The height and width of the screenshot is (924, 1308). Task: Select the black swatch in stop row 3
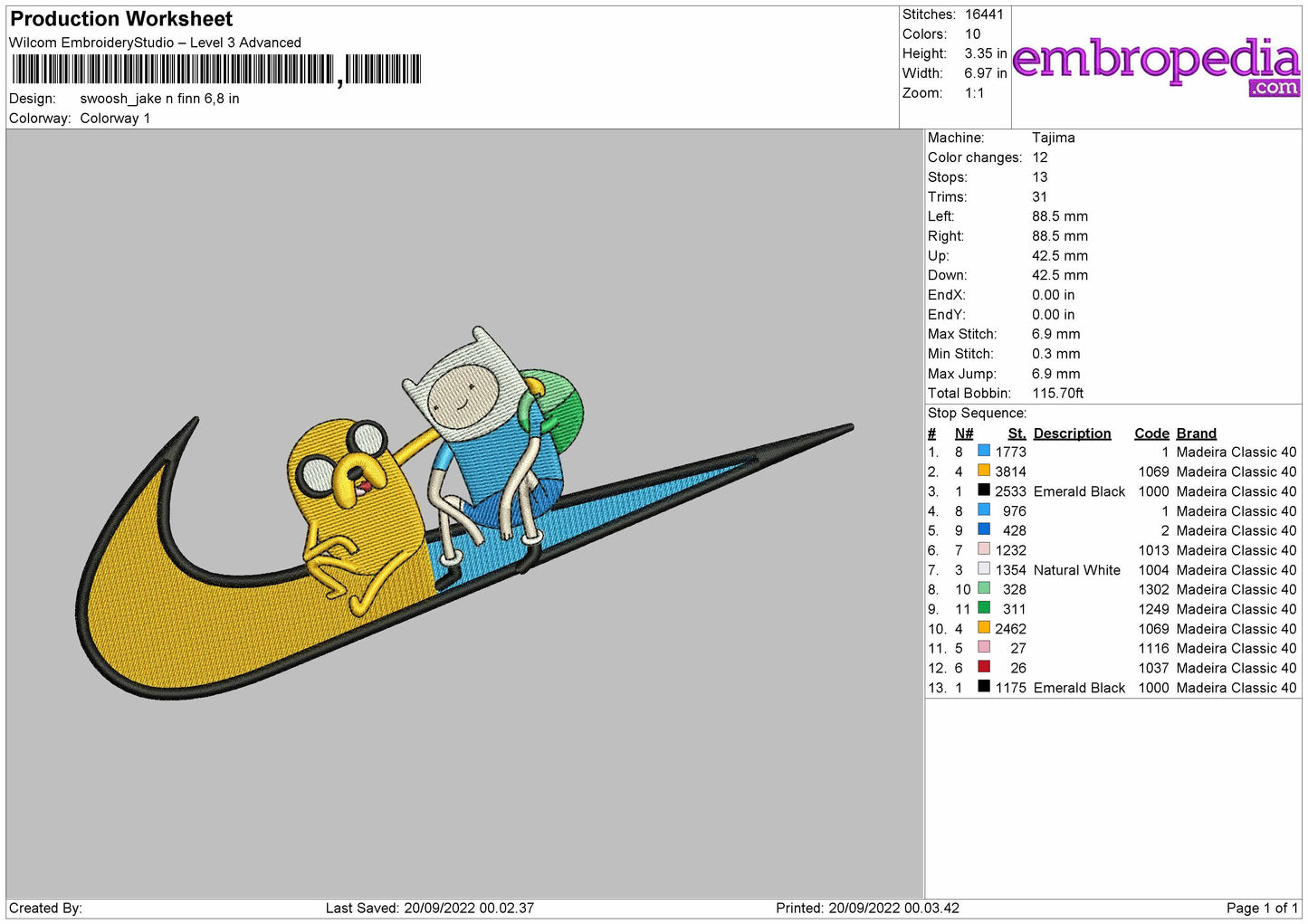[984, 491]
